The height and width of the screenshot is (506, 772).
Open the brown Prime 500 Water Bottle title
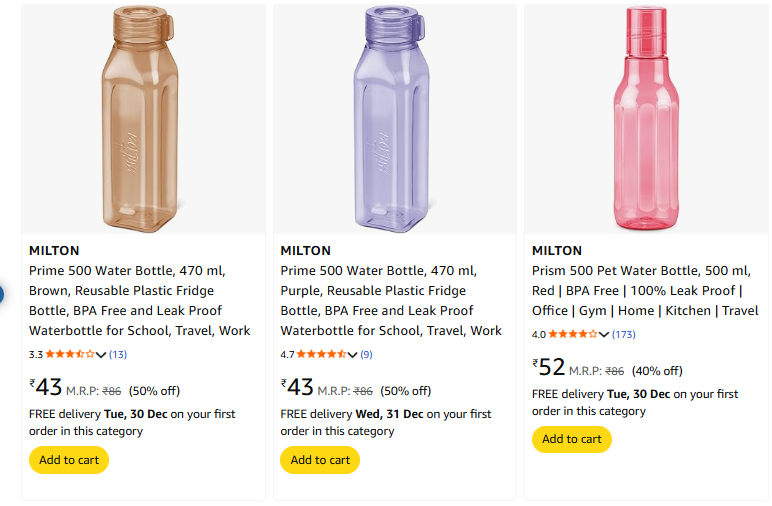(139, 300)
